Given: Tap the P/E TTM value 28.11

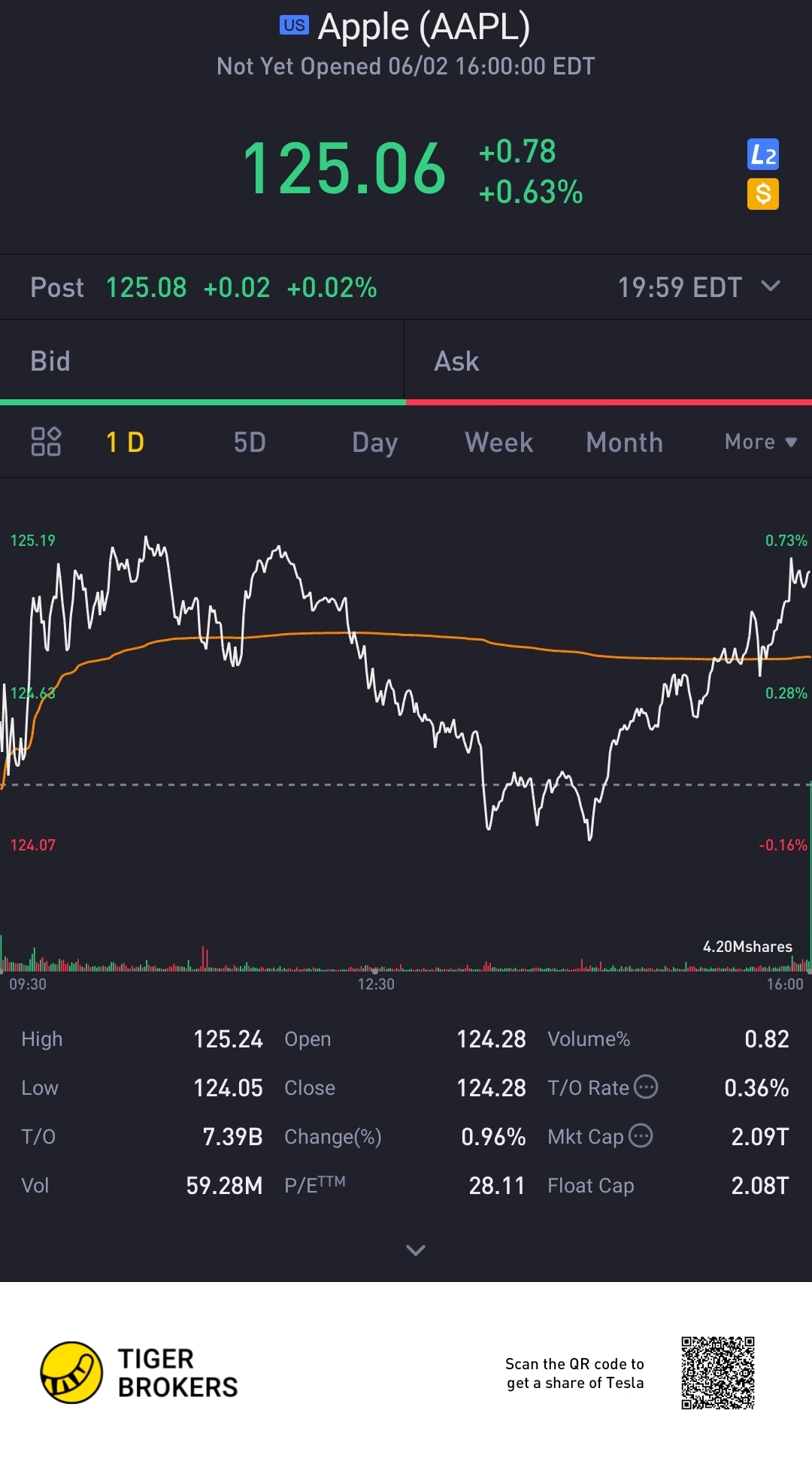Looking at the screenshot, I should point(496,1185).
